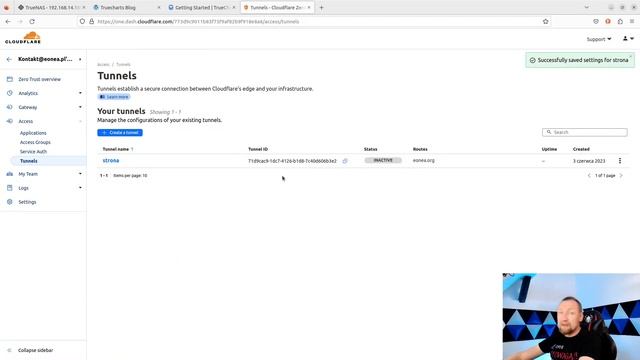Open Access Groups in the sidebar
Image resolution: width=640 pixels, height=360 pixels.
pyautogui.click(x=35, y=142)
